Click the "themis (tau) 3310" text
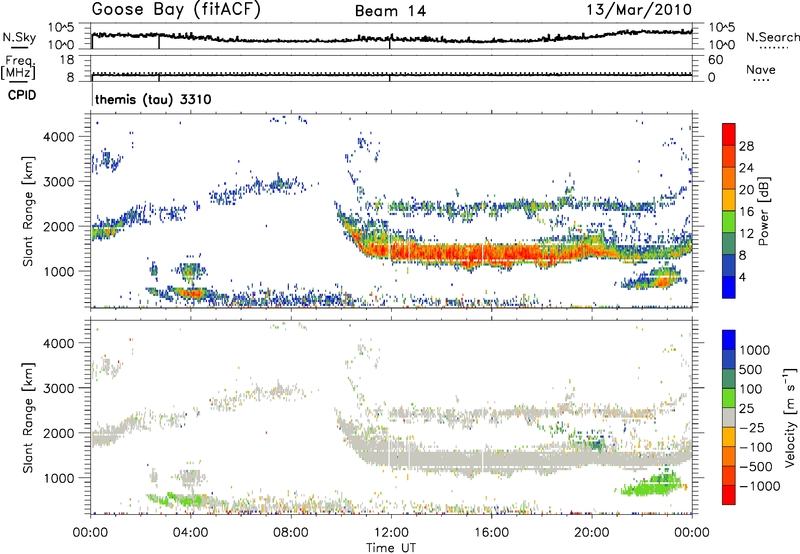Viewport: 800px width, 554px height. [153, 99]
